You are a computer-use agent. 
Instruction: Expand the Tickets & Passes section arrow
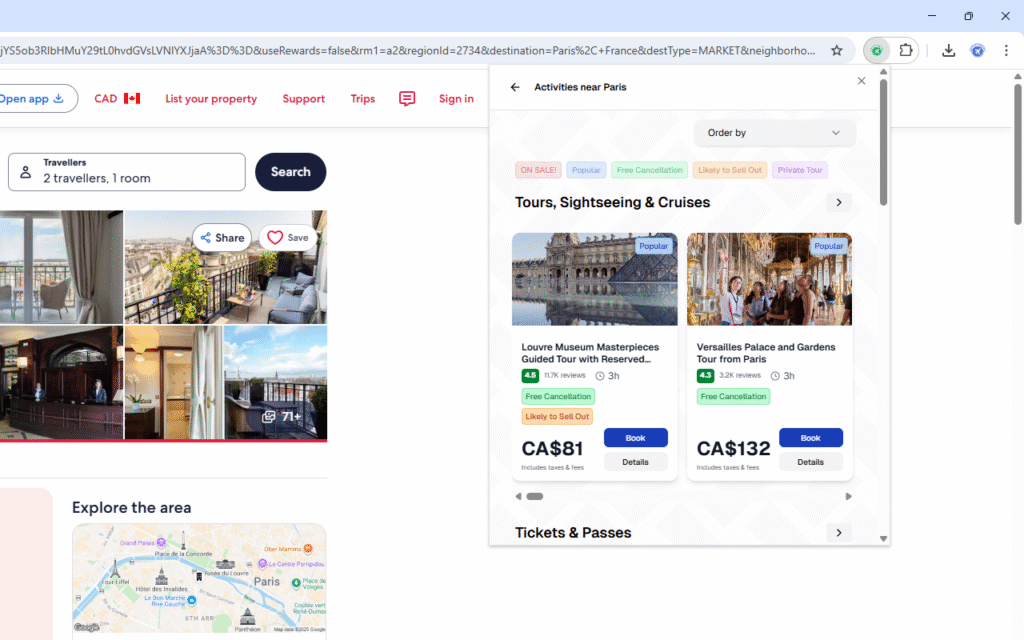point(839,533)
